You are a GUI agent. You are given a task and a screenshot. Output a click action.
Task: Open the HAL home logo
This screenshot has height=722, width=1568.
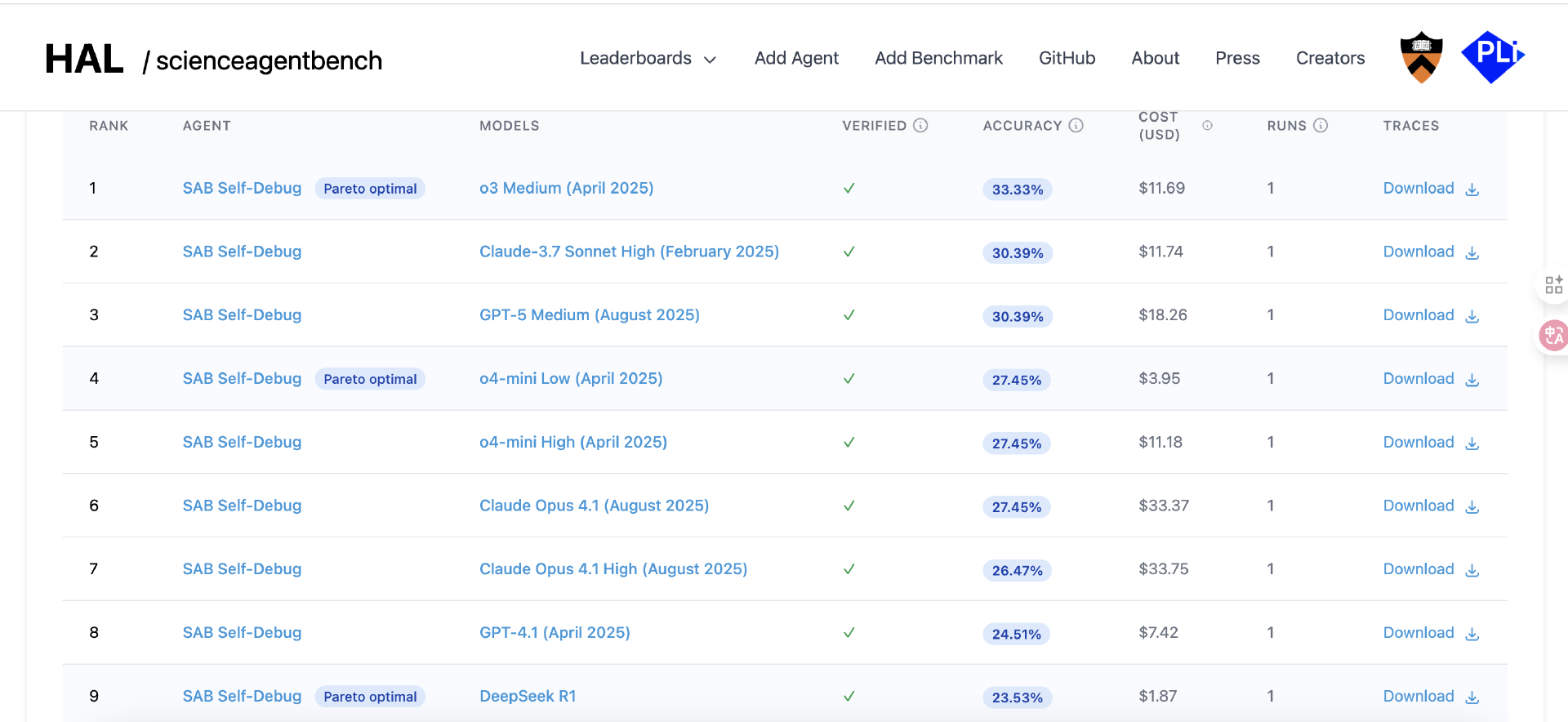point(84,59)
